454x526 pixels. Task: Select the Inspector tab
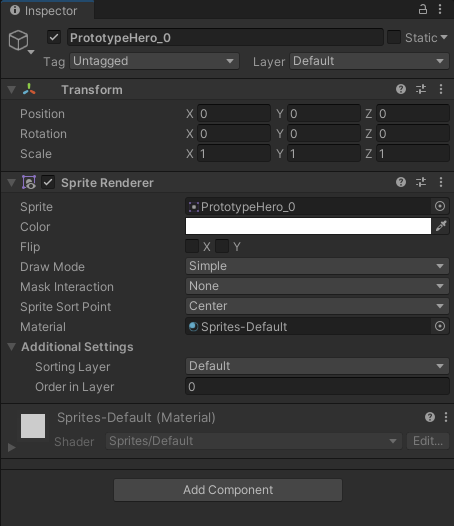coord(47,10)
